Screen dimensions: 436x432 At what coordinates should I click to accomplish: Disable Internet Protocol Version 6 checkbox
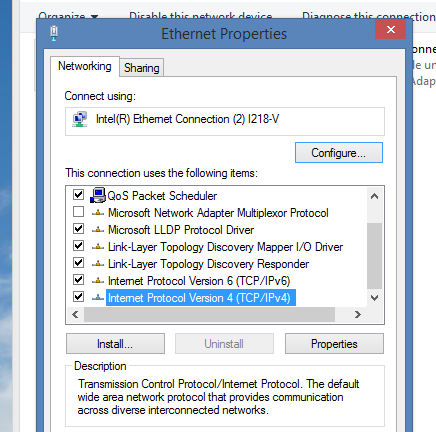78,280
